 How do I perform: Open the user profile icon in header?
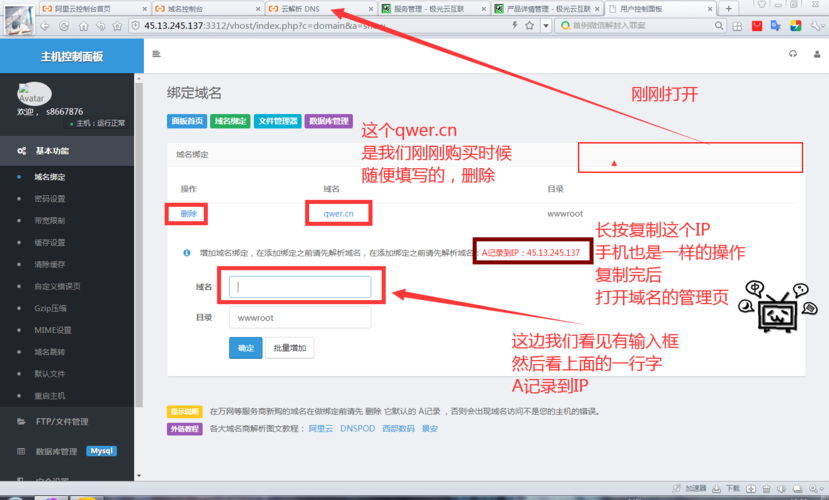click(817, 54)
